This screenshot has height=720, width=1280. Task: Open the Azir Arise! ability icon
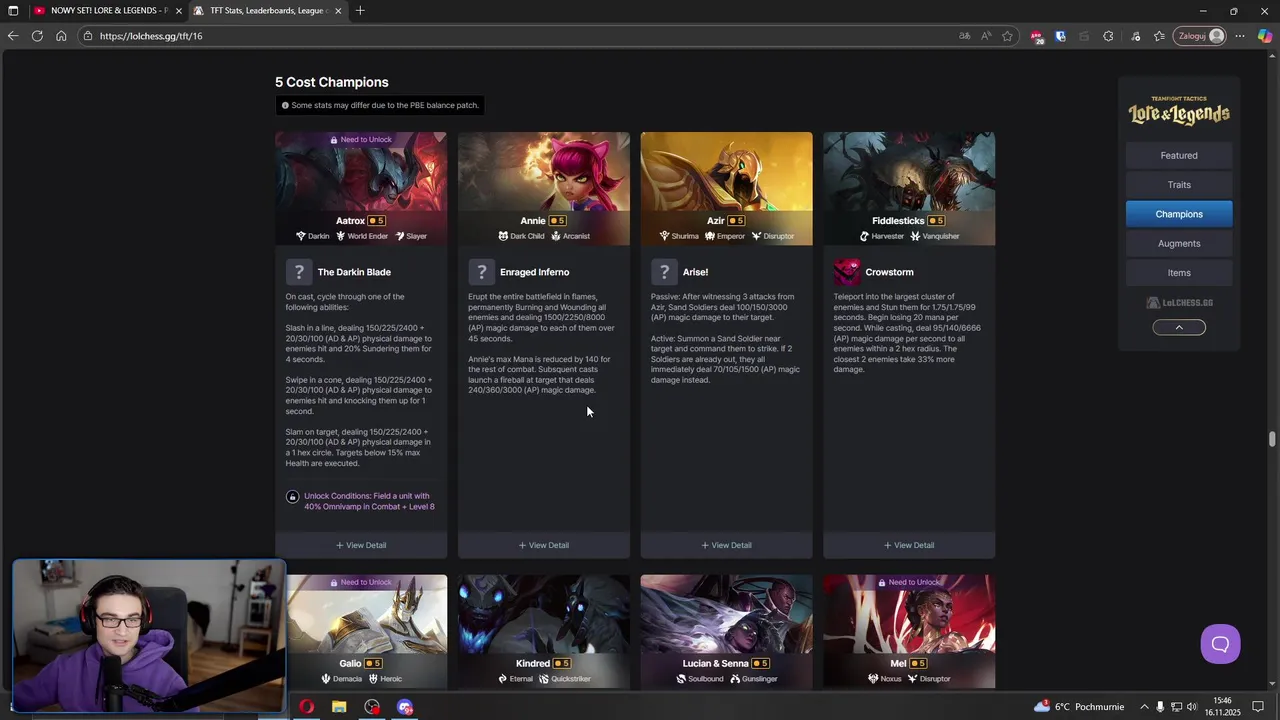click(664, 272)
